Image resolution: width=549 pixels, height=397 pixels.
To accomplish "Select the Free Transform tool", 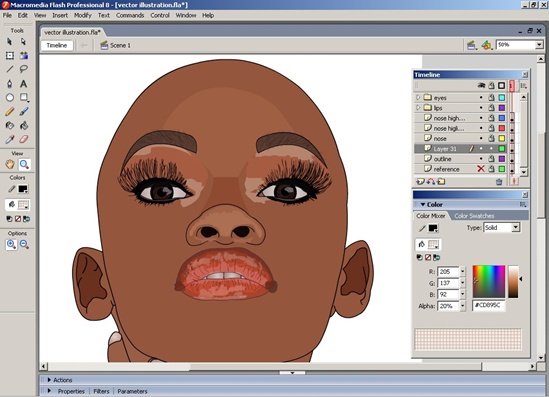I will [x=10, y=55].
